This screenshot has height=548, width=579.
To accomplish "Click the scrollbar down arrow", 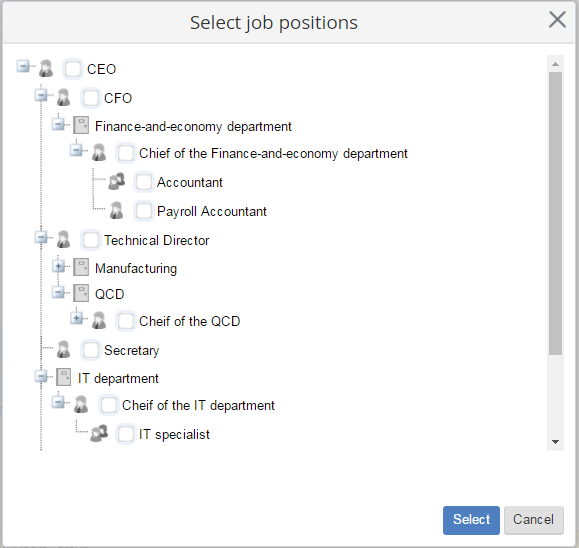I will [555, 442].
